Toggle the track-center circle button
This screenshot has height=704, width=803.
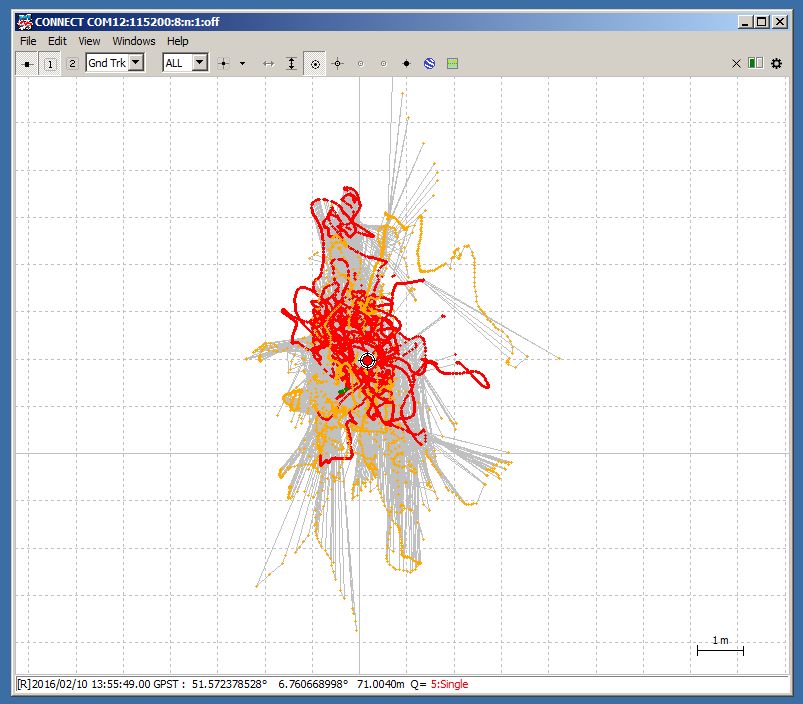coord(315,63)
